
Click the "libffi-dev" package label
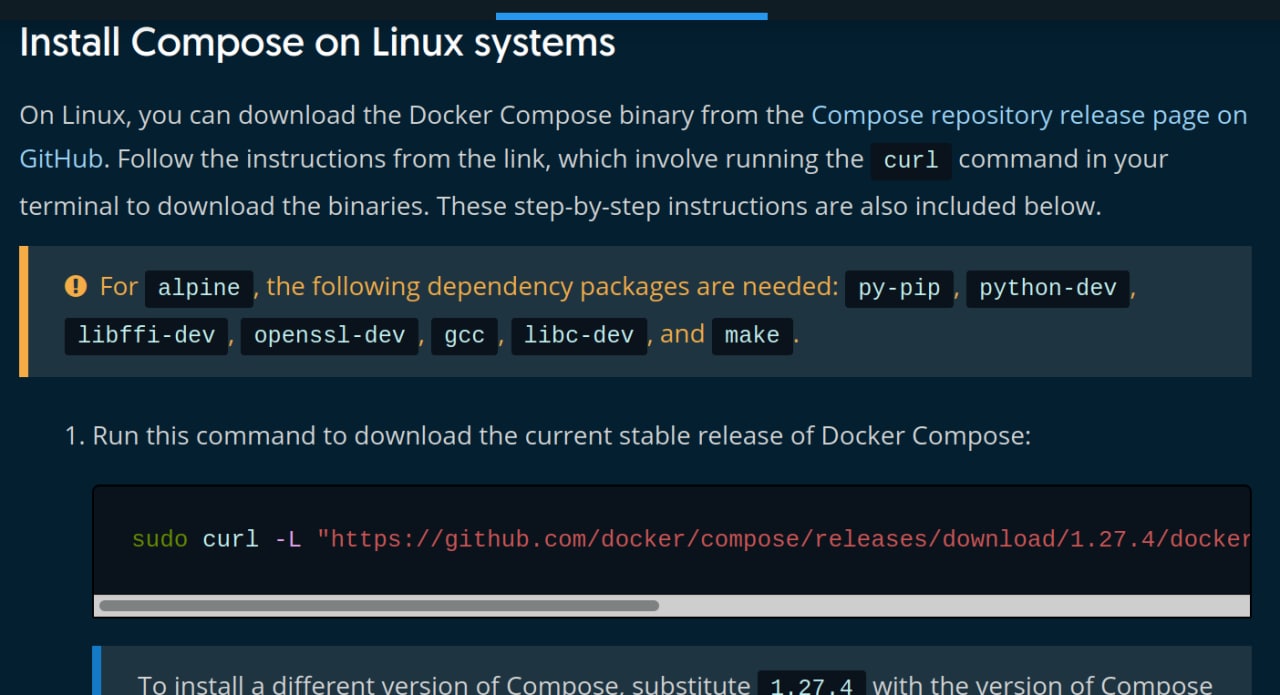coord(146,336)
